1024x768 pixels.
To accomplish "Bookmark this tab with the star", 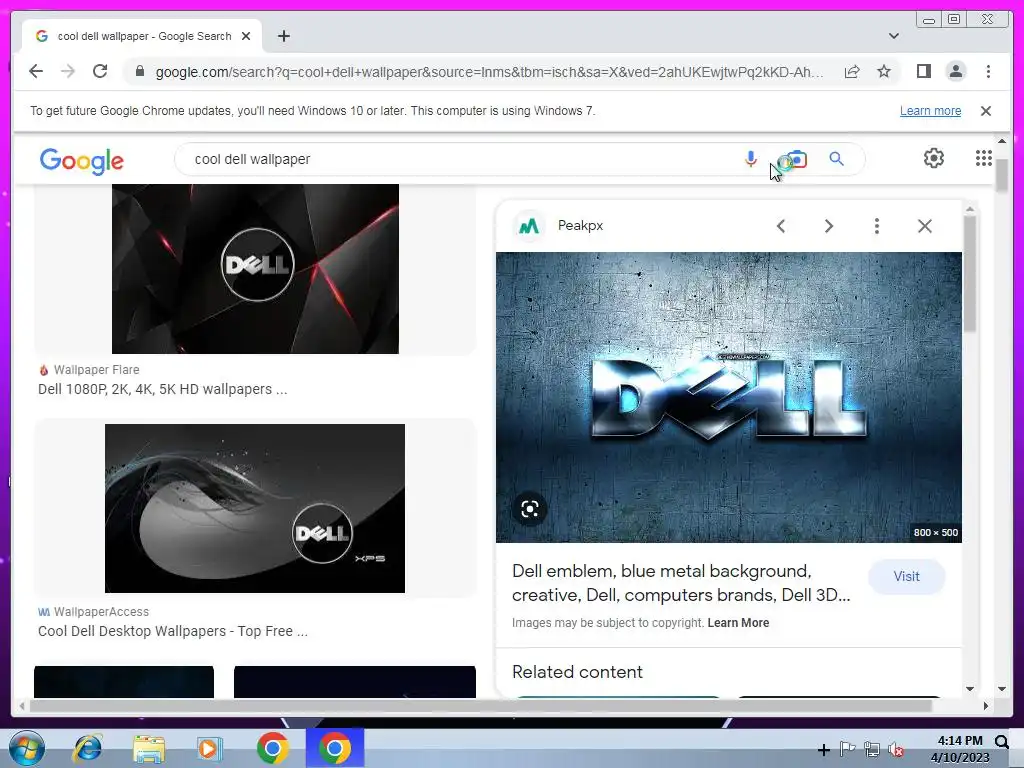I will (884, 71).
